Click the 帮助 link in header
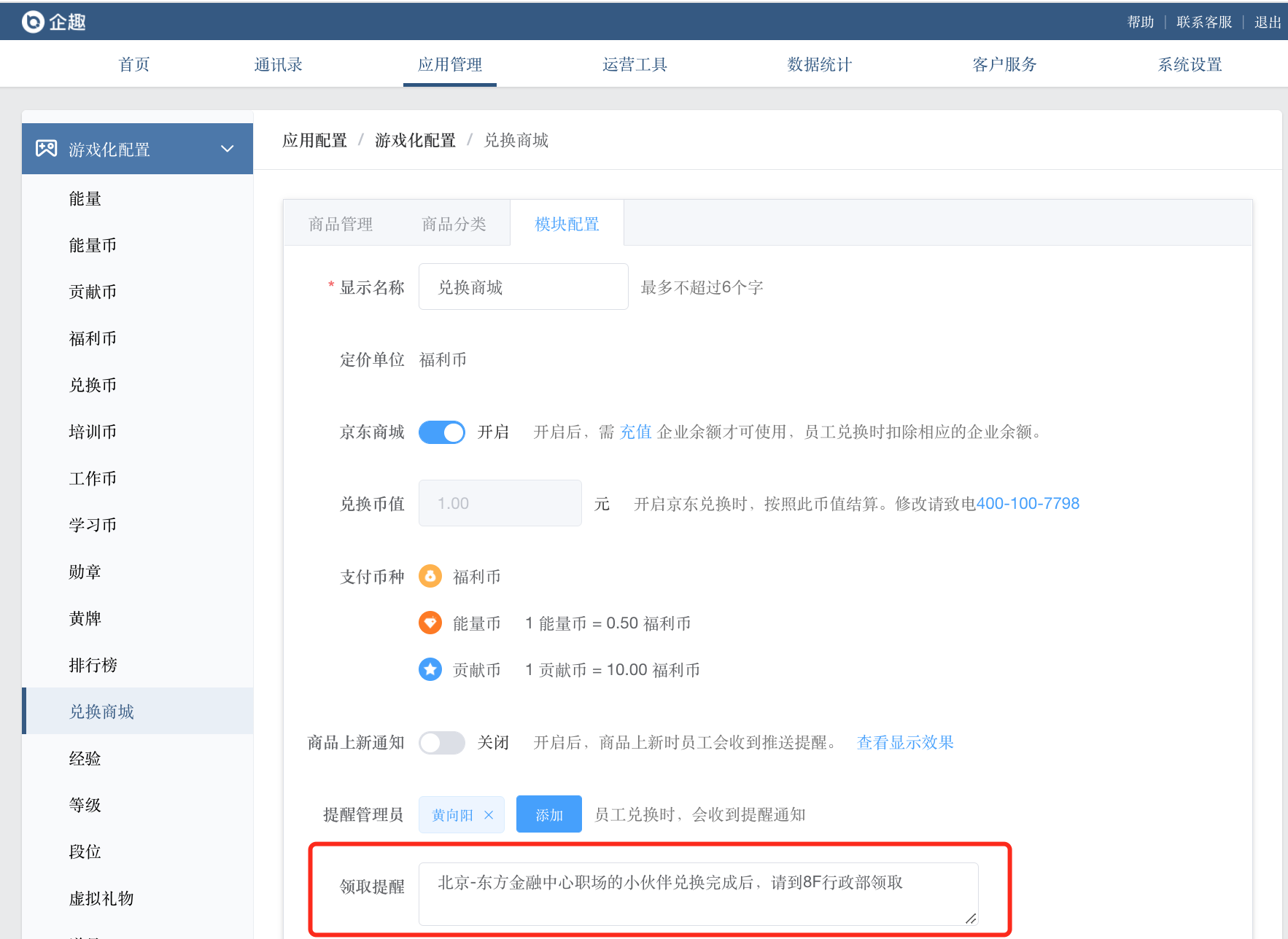This screenshot has height=939, width=1288. pyautogui.click(x=1141, y=22)
